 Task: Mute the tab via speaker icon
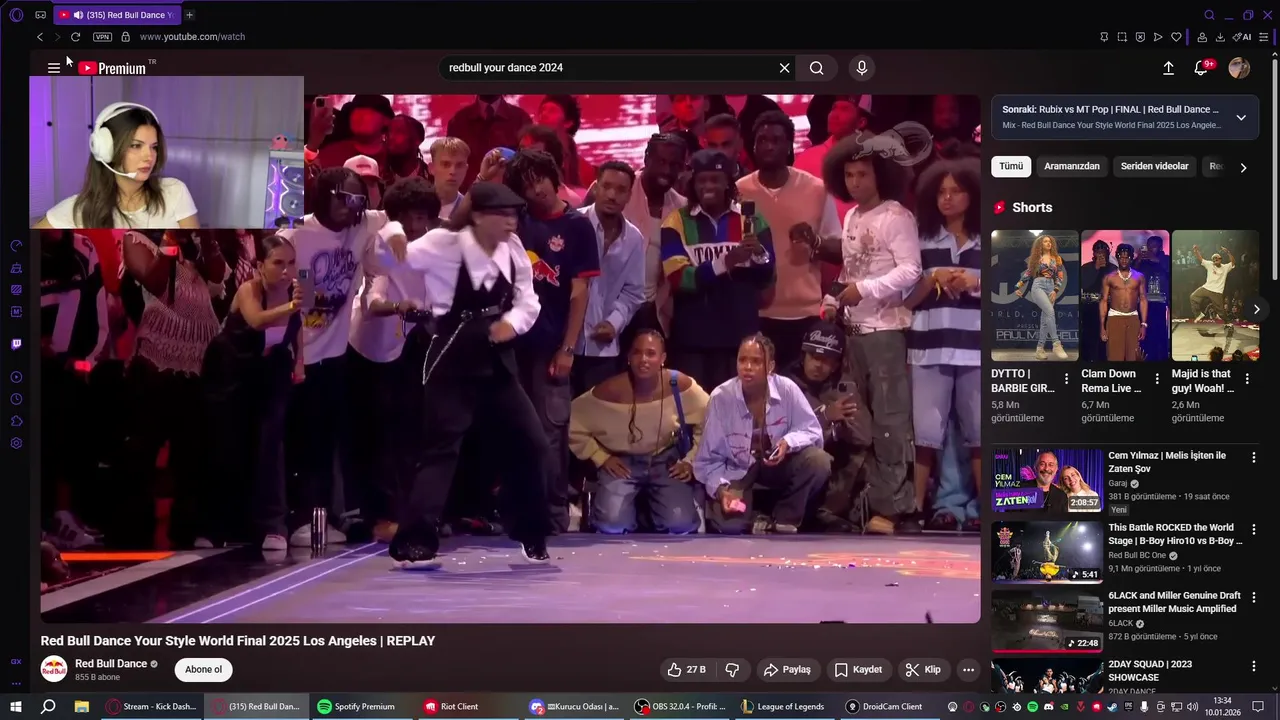[x=78, y=15]
